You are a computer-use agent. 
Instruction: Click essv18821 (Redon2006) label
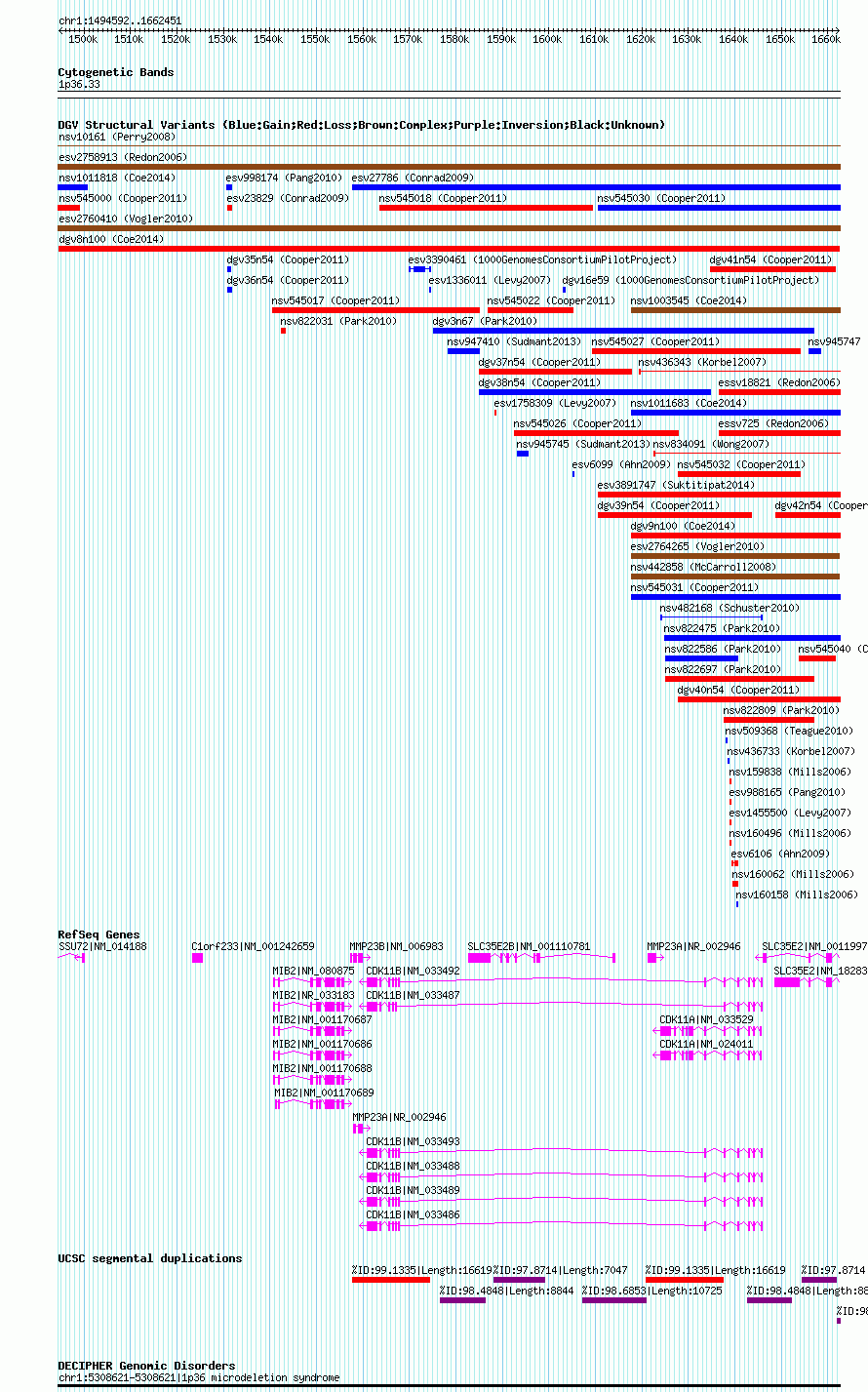[779, 382]
